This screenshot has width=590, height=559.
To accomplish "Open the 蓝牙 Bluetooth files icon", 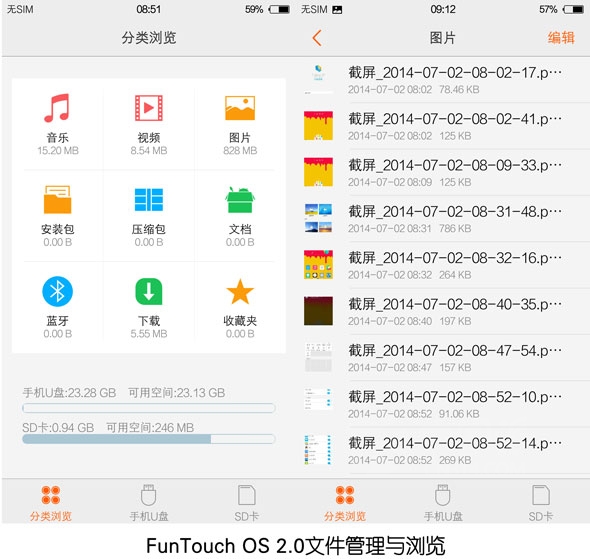I will click(x=57, y=292).
